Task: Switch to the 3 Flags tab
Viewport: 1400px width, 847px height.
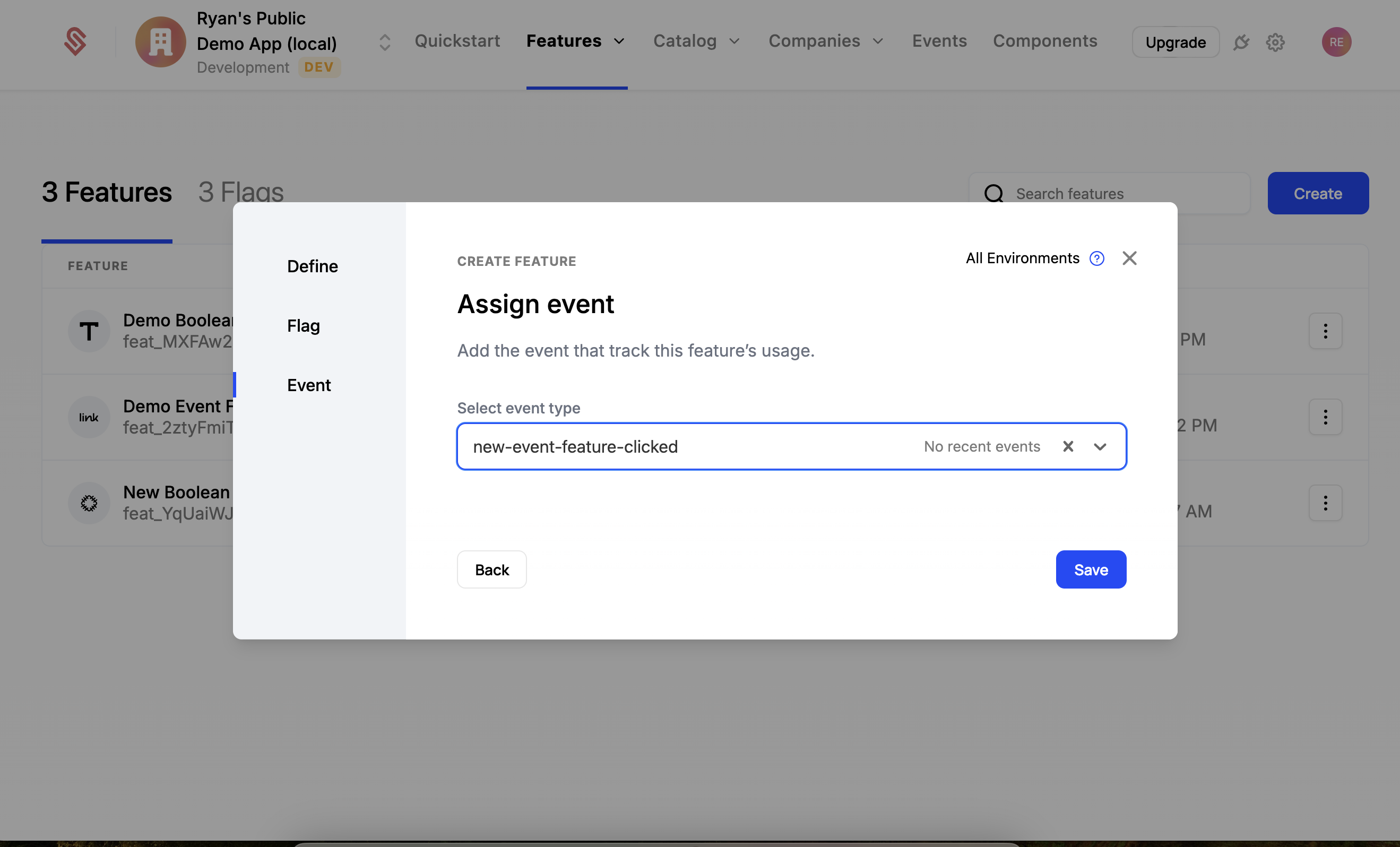Action: [241, 192]
